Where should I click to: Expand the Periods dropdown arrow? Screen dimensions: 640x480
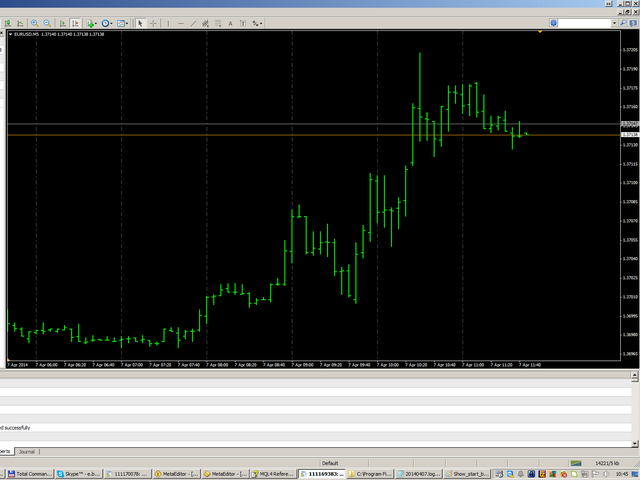[x=111, y=23]
